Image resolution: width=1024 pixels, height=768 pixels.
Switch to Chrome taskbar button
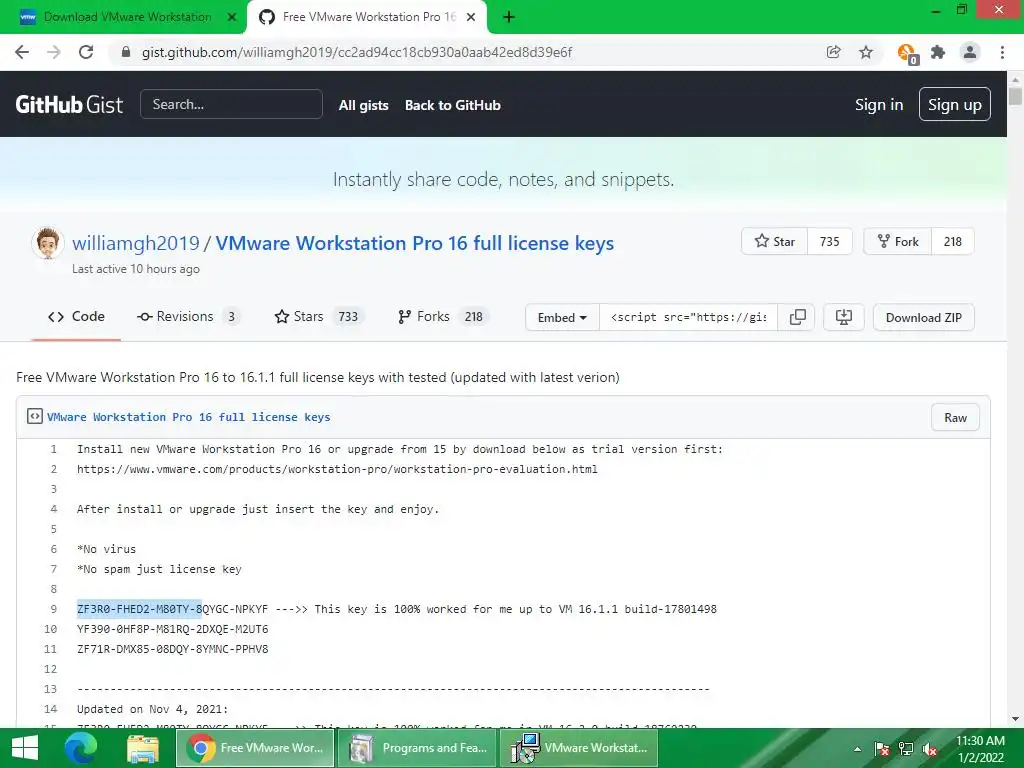(x=255, y=748)
